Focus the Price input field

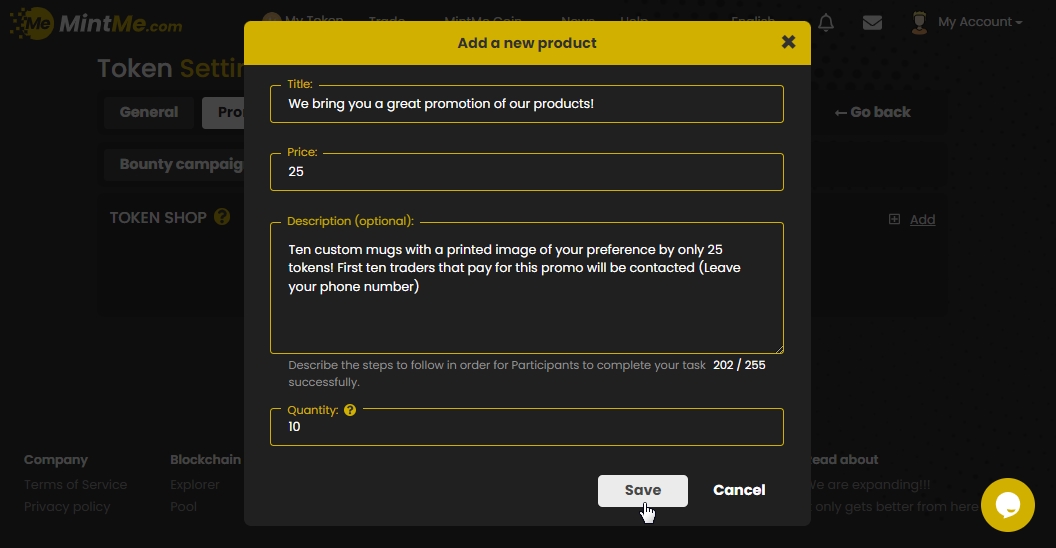pos(526,172)
